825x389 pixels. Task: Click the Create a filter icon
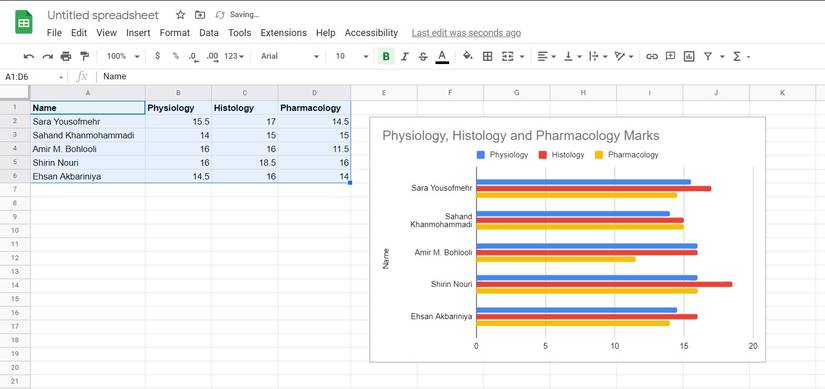pyautogui.click(x=708, y=56)
